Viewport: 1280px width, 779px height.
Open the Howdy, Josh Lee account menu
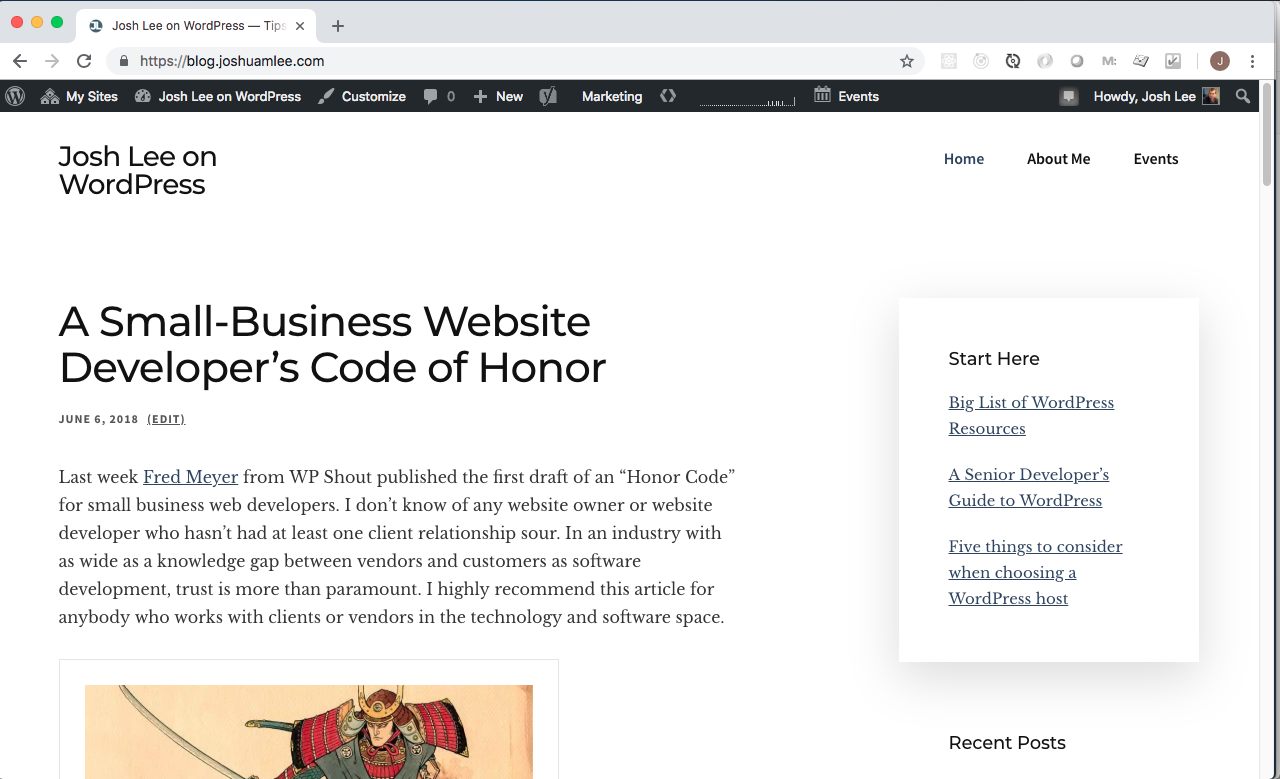pyautogui.click(x=1156, y=96)
